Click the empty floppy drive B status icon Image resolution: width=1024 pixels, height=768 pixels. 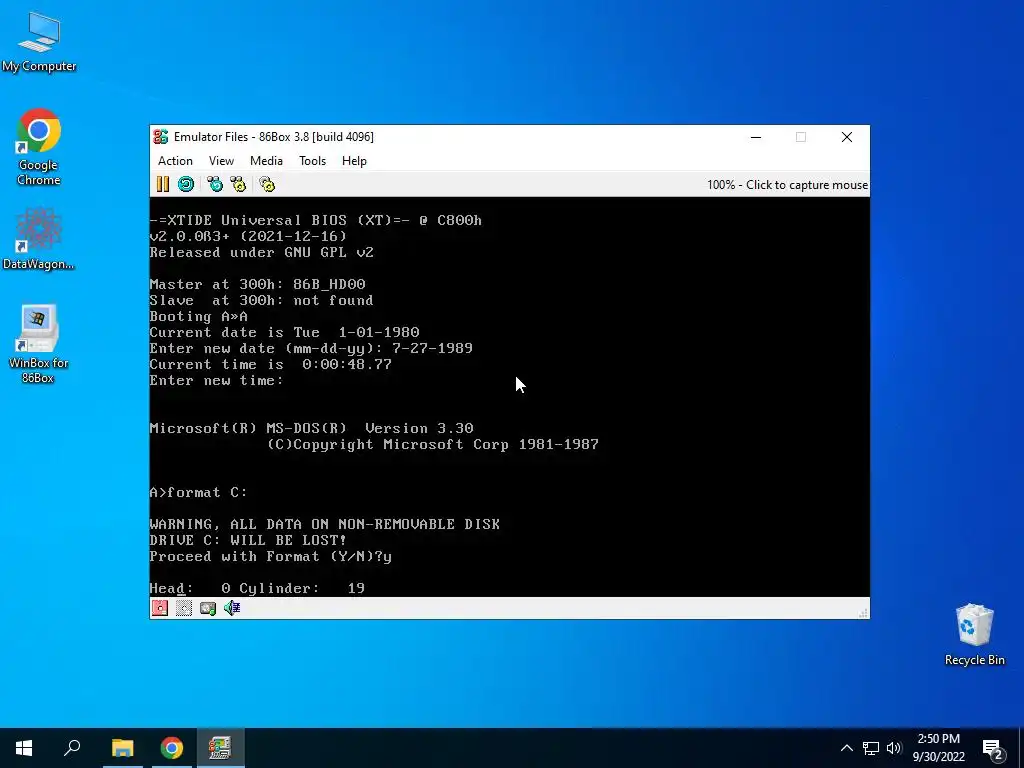click(x=184, y=608)
